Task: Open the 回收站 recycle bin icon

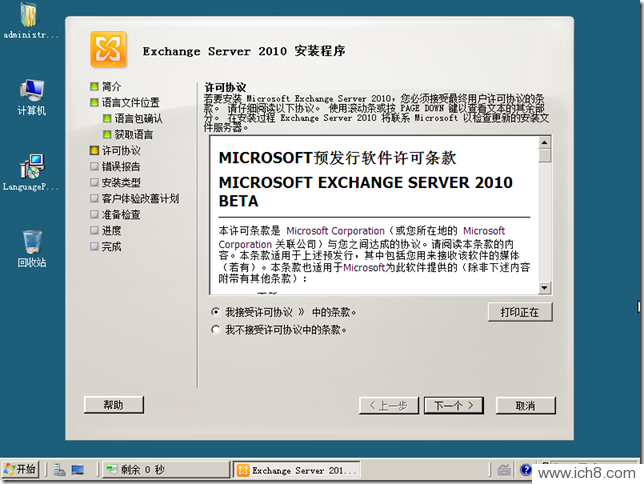Action: (32, 249)
